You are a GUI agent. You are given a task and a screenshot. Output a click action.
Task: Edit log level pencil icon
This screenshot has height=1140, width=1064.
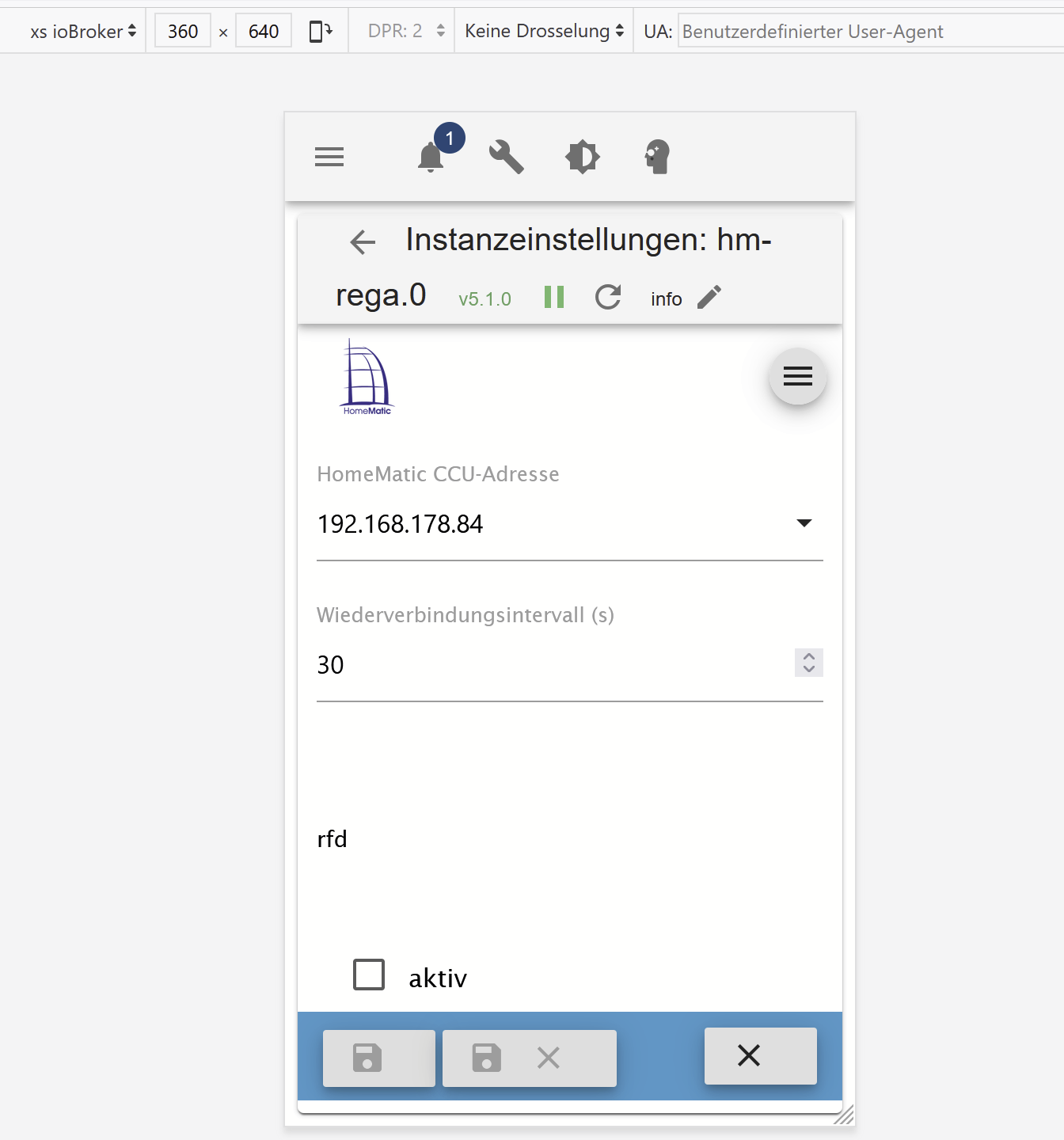[x=709, y=297]
